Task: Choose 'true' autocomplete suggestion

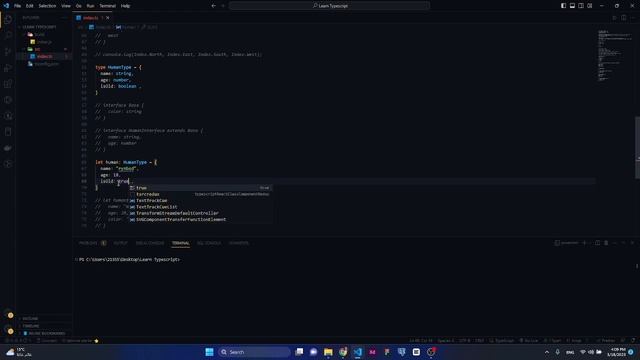Action: (200, 188)
